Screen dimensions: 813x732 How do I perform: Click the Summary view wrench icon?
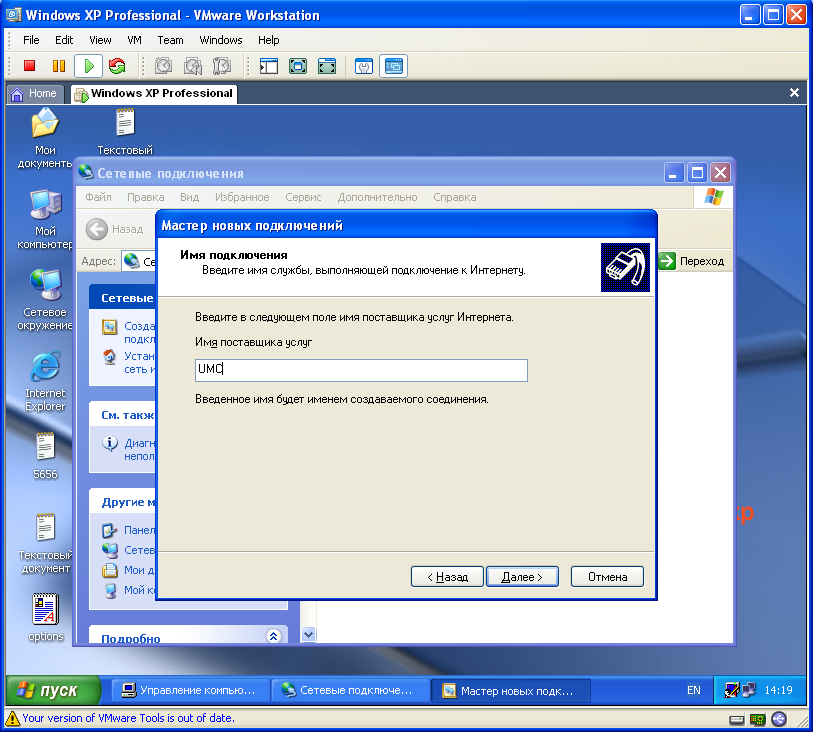tap(364, 66)
